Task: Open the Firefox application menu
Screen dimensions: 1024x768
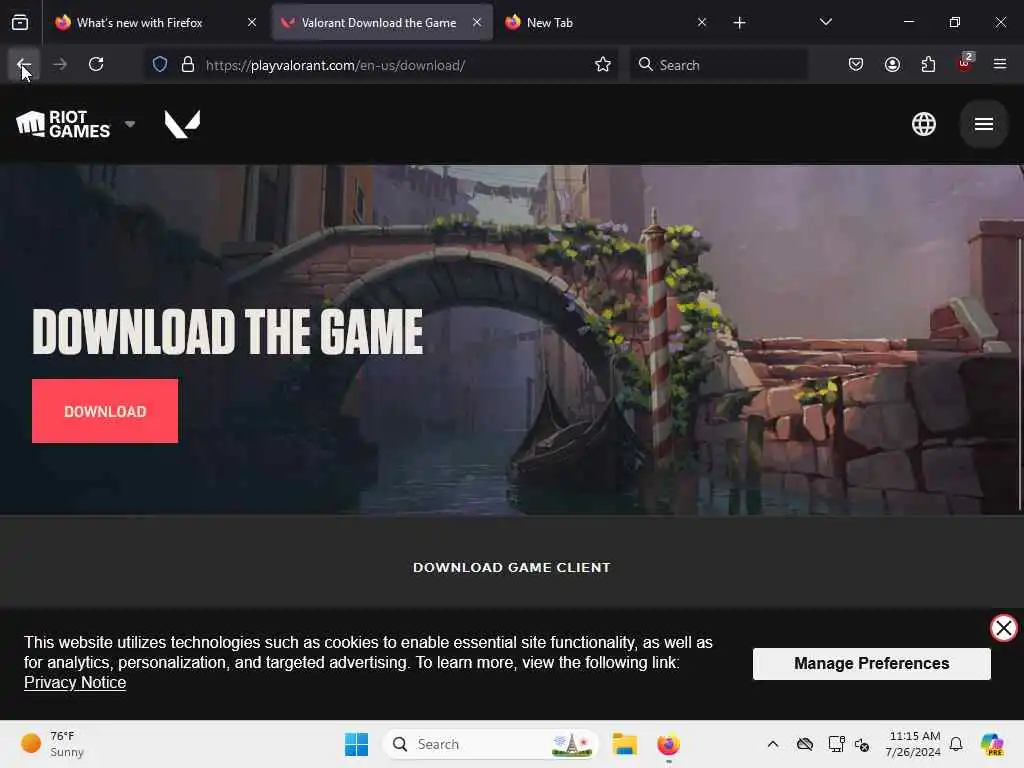Action: tap(1000, 64)
